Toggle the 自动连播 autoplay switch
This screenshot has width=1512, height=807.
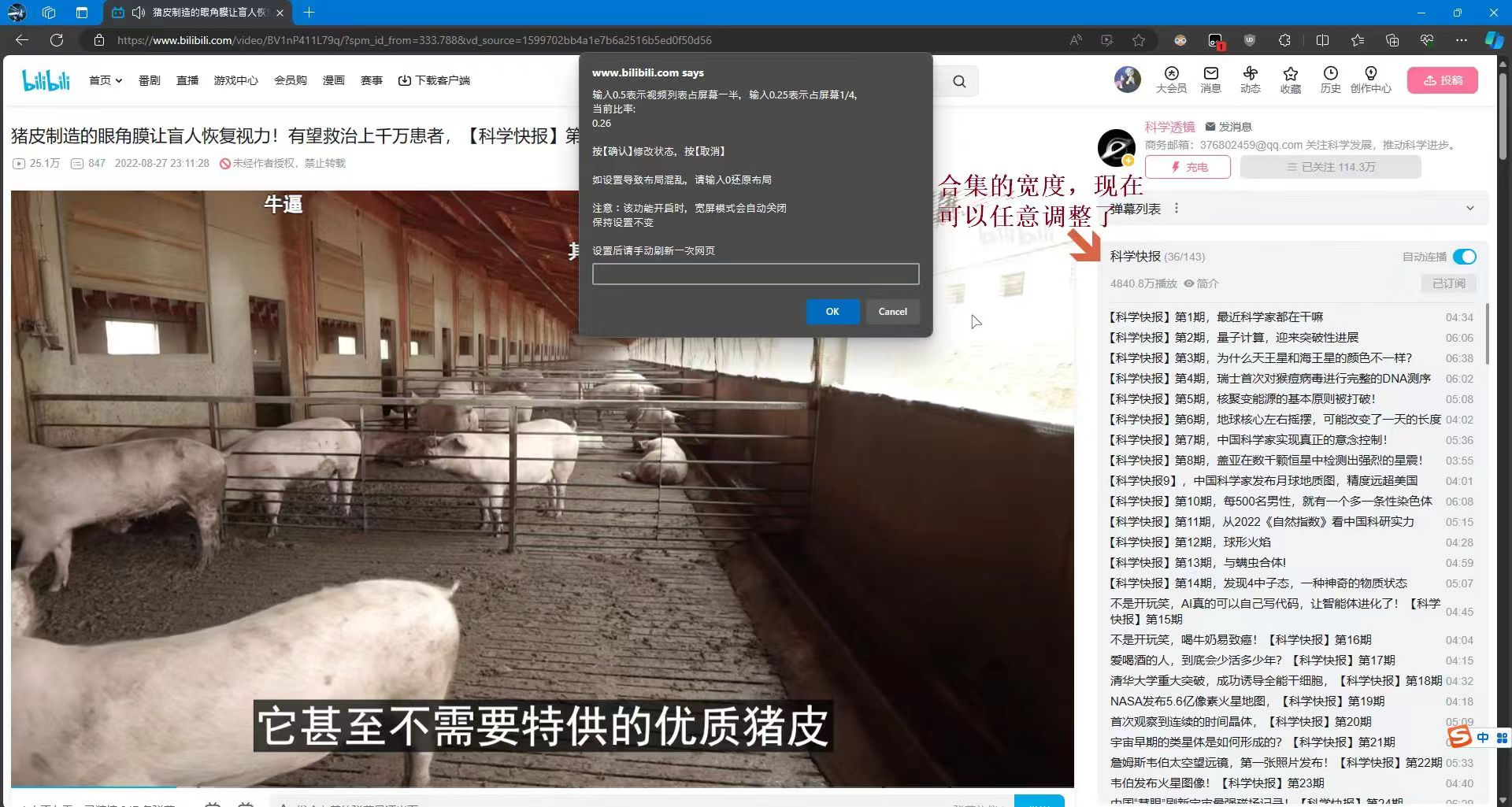tap(1465, 257)
